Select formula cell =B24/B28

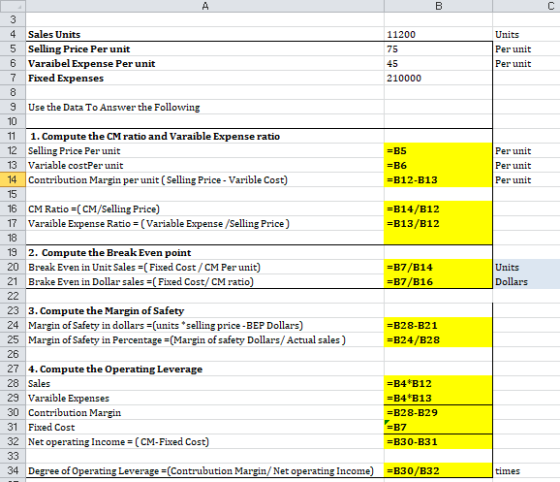[x=439, y=340]
